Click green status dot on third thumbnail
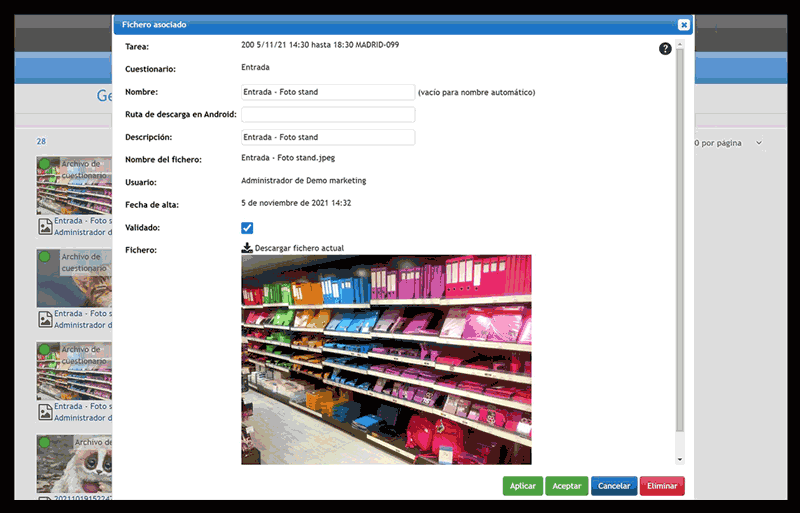Image resolution: width=800 pixels, height=513 pixels. (x=44, y=350)
